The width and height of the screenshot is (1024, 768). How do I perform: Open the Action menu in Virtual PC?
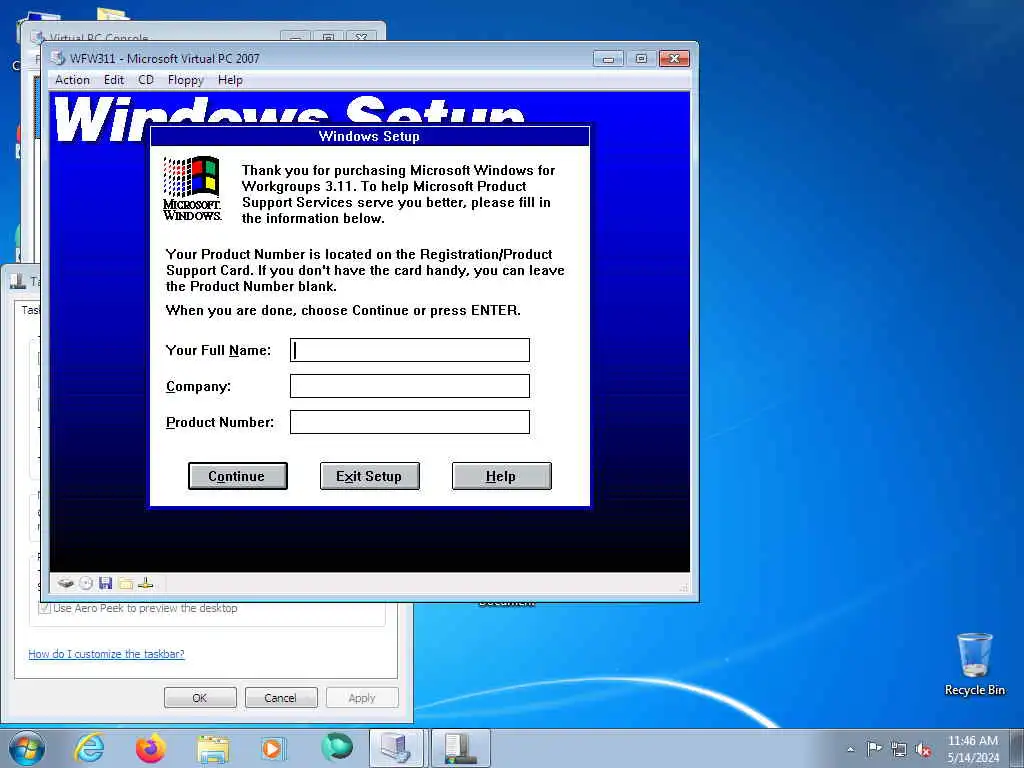pyautogui.click(x=72, y=80)
